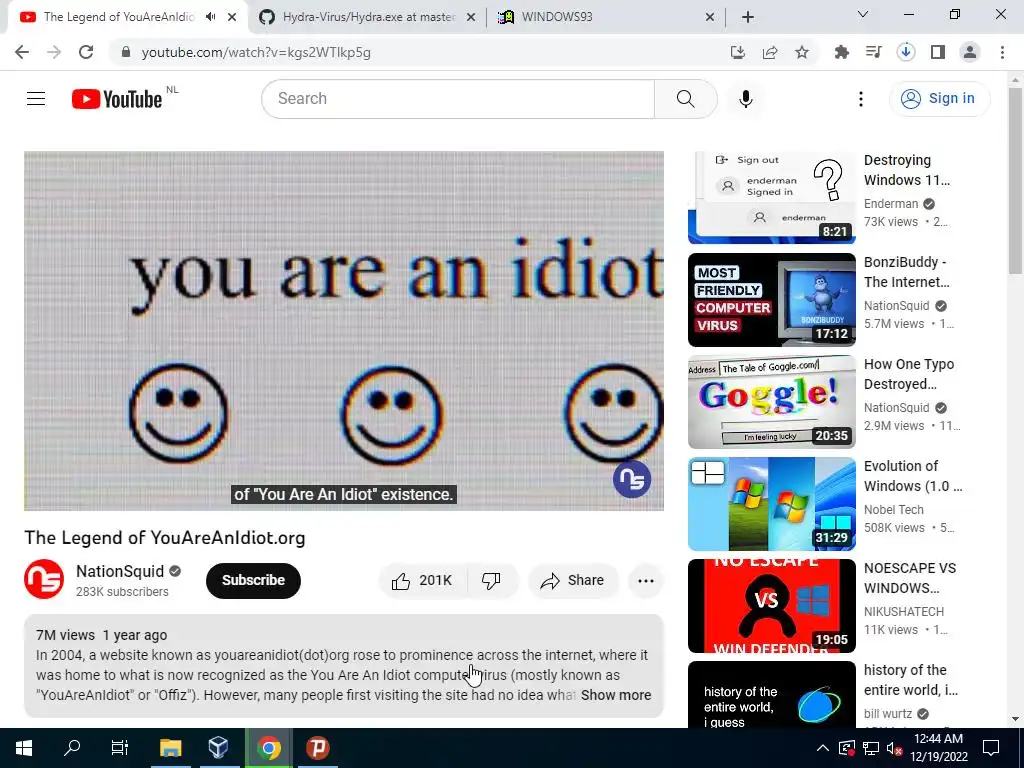The width and height of the screenshot is (1024, 768).
Task: Open the red P app on taskbar
Action: pos(317,748)
